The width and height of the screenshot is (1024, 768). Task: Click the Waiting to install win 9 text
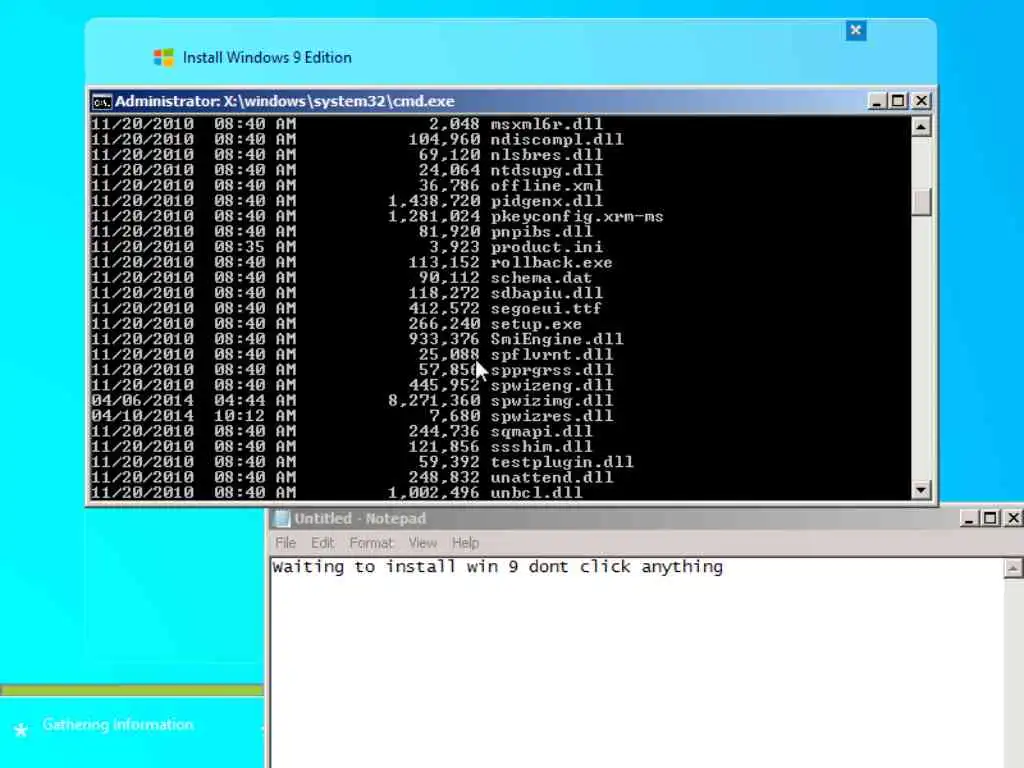pyautogui.click(x=498, y=567)
